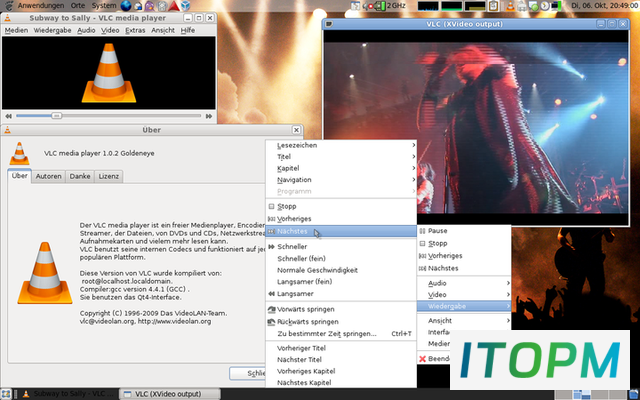The width and height of the screenshot is (640, 400).
Task: Click the Vorwärts springen icon
Action: [271, 309]
